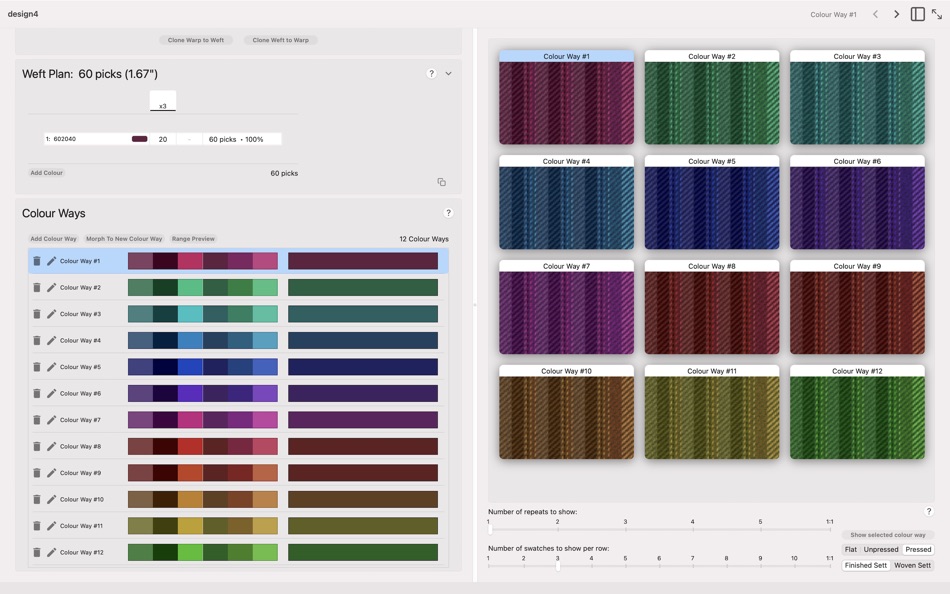Edit Colour Way #7 with pencil icon
The width and height of the screenshot is (950, 594).
pyautogui.click(x=51, y=419)
